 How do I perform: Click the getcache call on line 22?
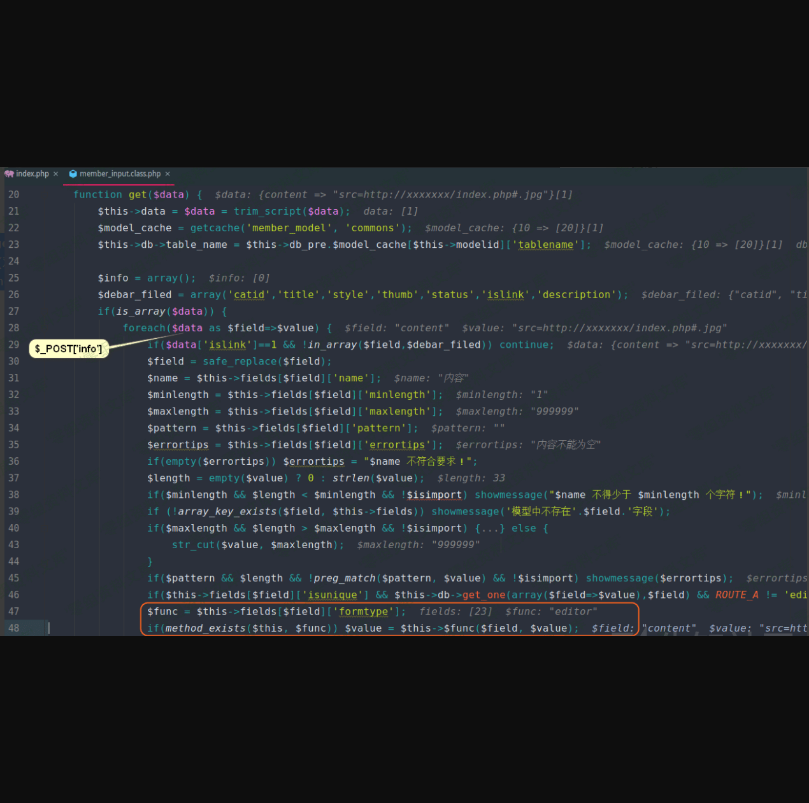(x=219, y=228)
